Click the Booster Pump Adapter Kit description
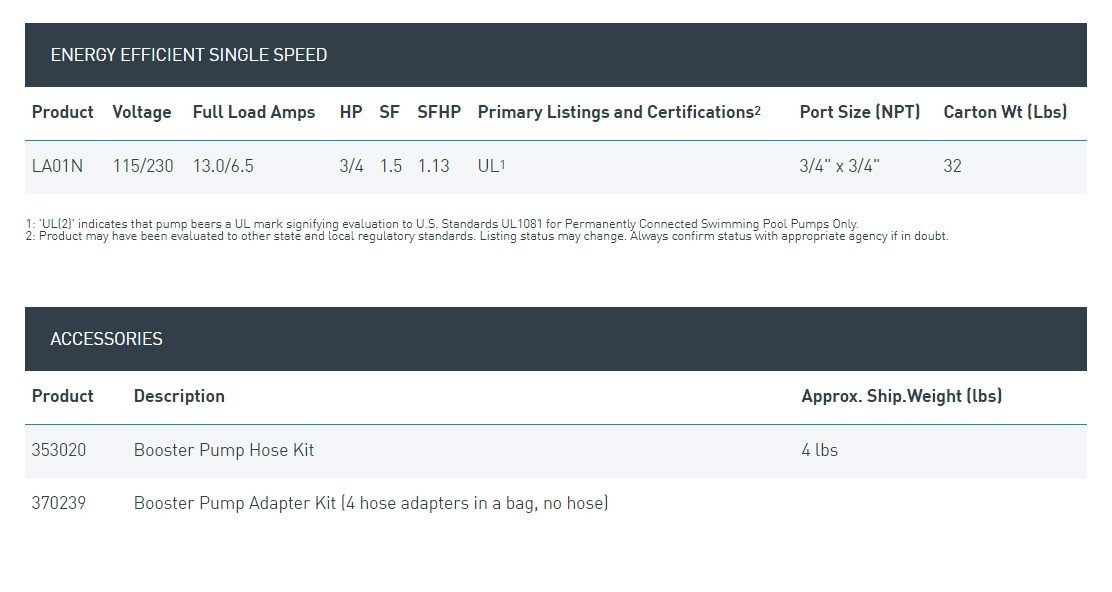The image size is (1112, 592). click(x=371, y=503)
